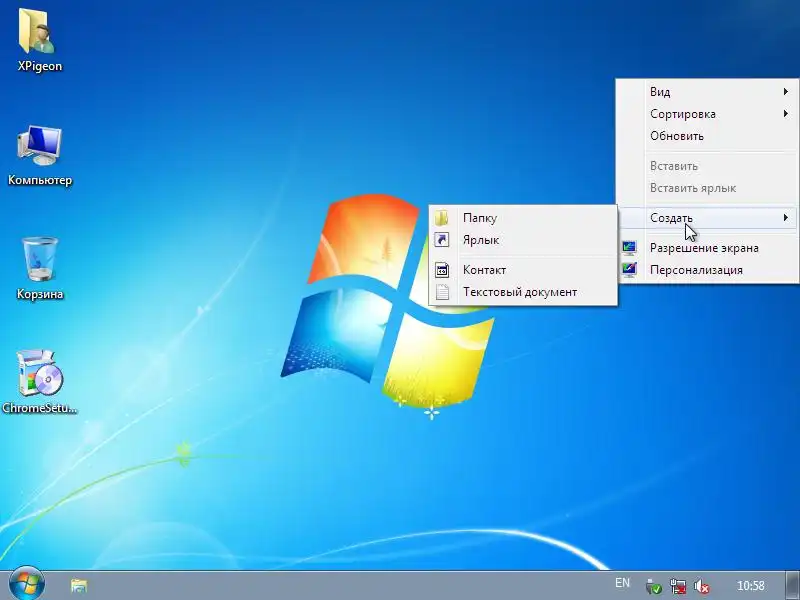
Task: Open the XPigeon folder icon
Action: pyautogui.click(x=37, y=31)
